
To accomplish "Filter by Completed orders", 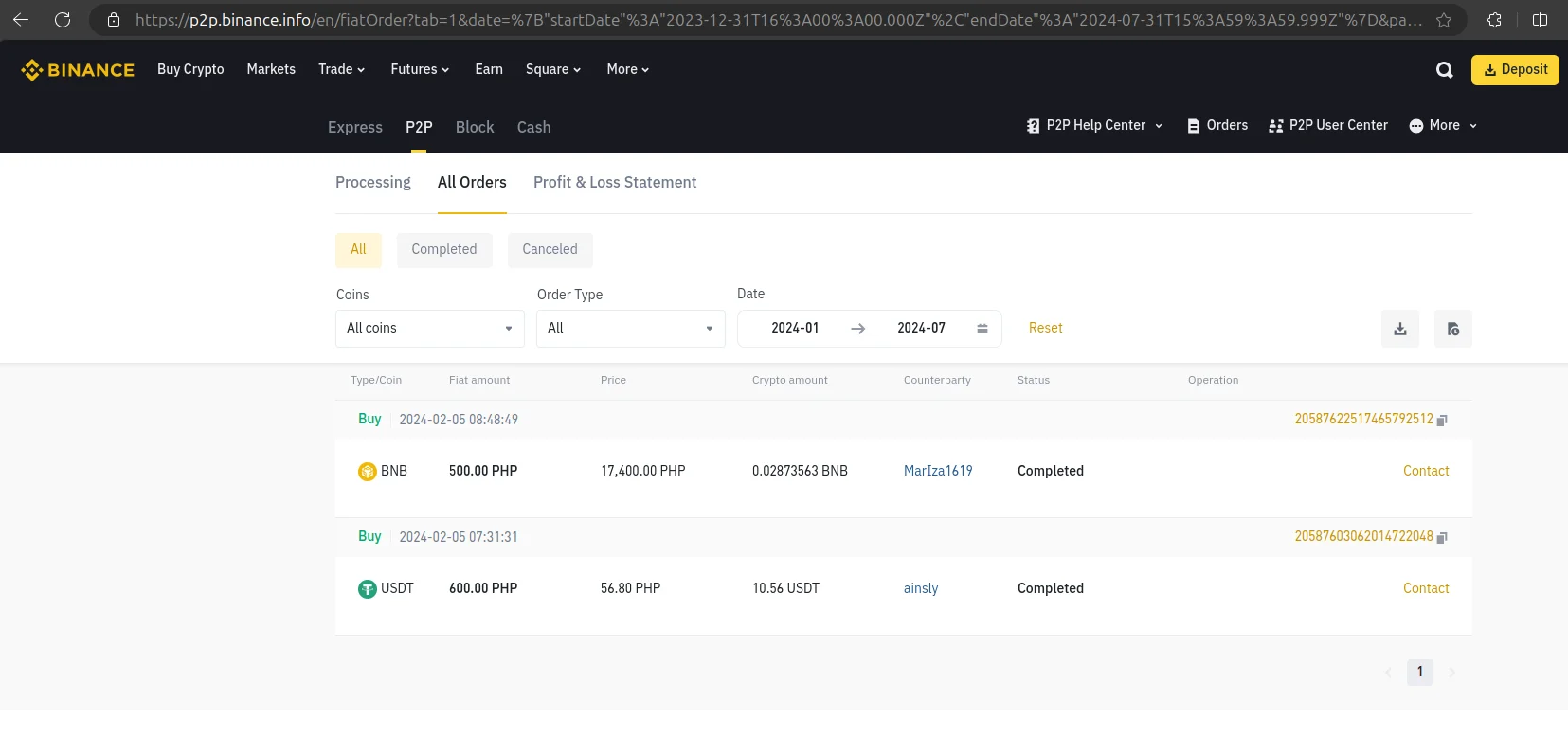I will [x=444, y=250].
